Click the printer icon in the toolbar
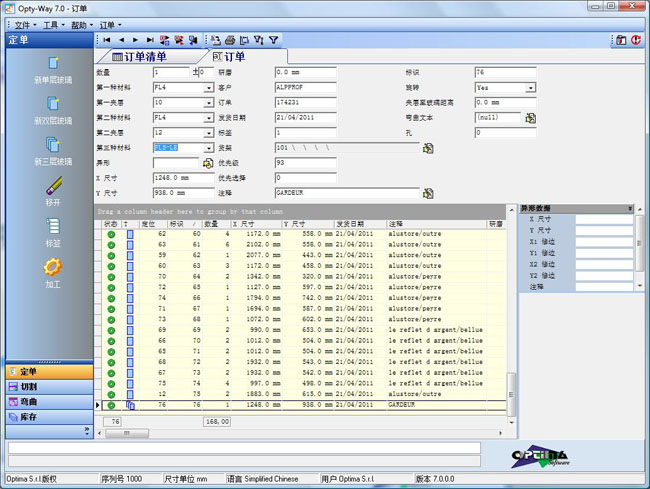 [x=230, y=40]
